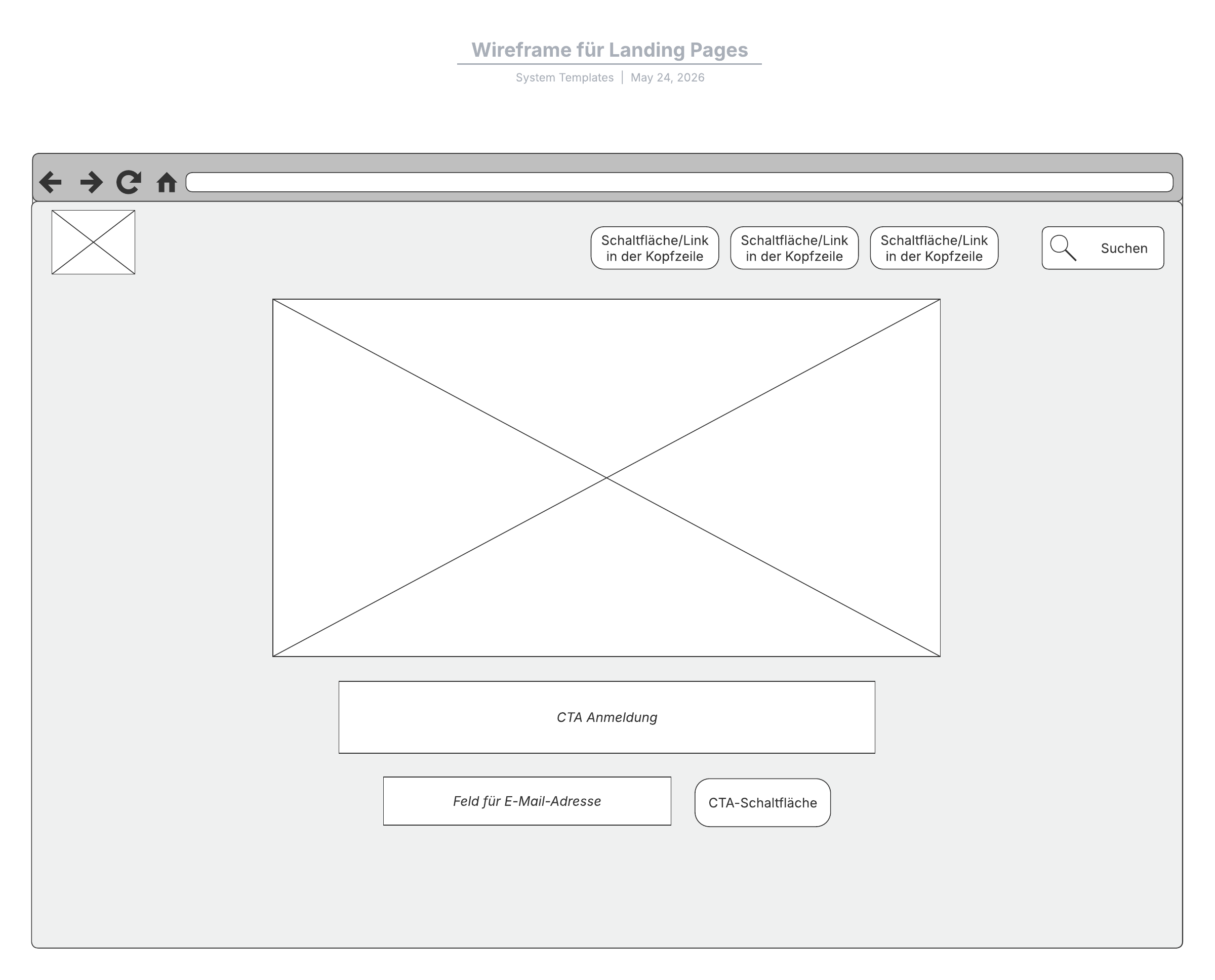Click the CTA-Schaltfläche button
This screenshot has width=1215, height=980.
point(762,803)
